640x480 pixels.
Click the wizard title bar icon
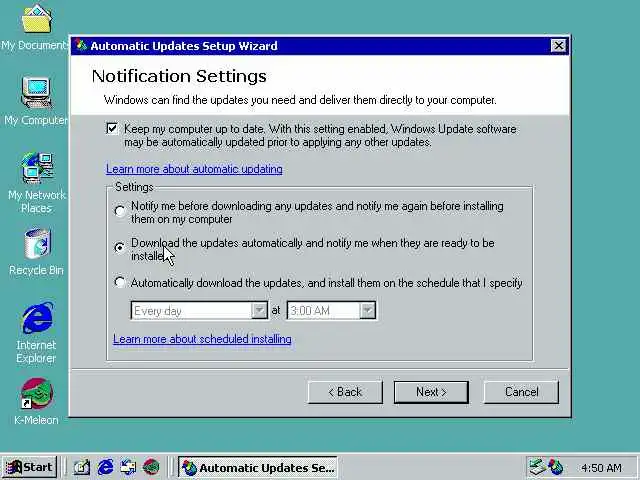81,45
